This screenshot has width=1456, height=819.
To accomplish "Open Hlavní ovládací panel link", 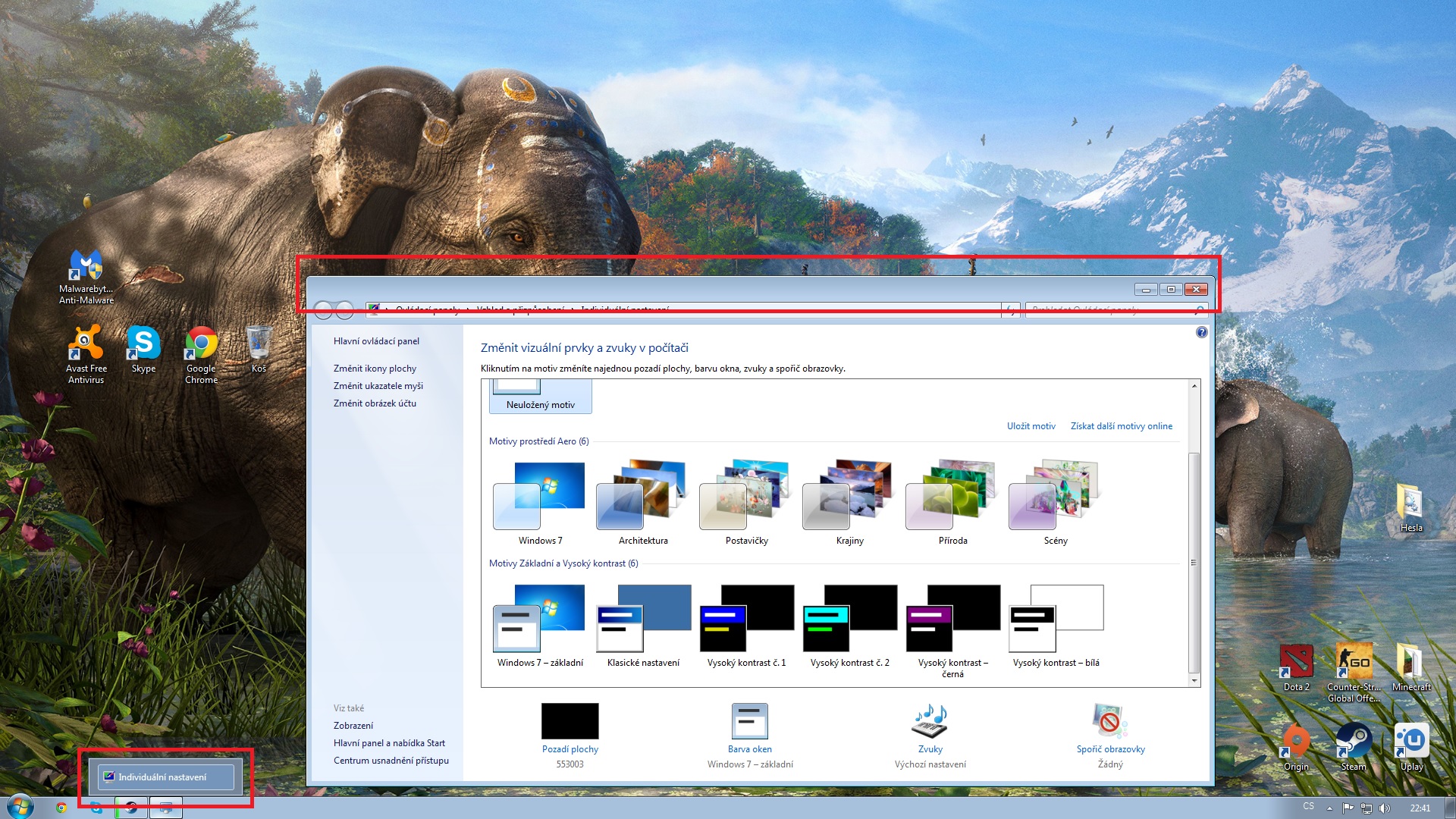I will 376,341.
